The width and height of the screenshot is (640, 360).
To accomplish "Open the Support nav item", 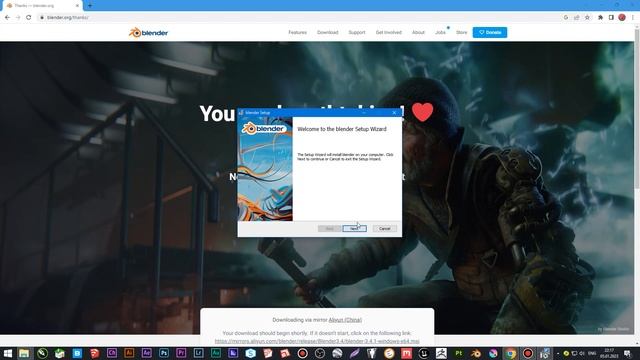I will click(357, 32).
